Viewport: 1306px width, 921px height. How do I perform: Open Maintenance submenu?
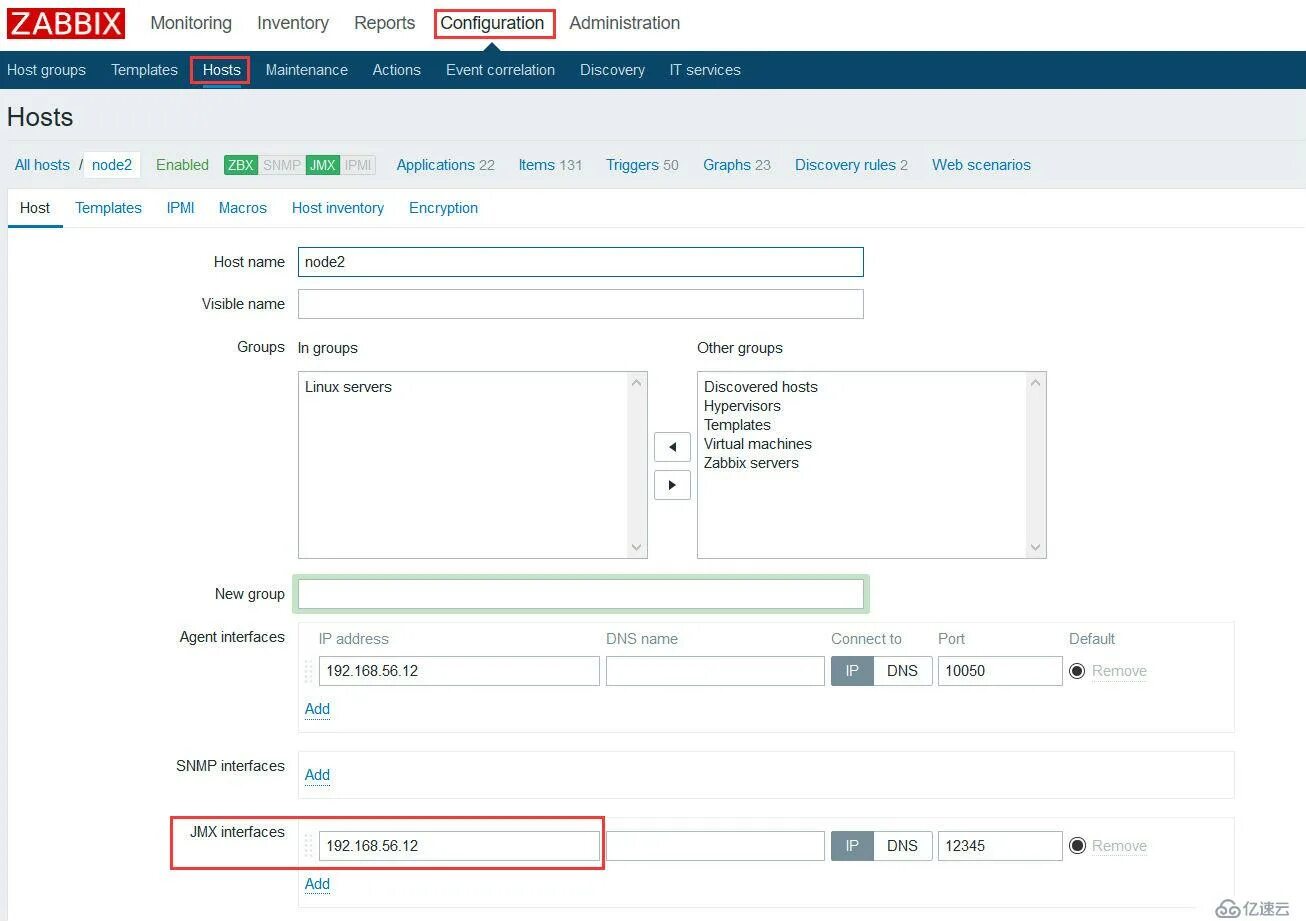tap(307, 70)
